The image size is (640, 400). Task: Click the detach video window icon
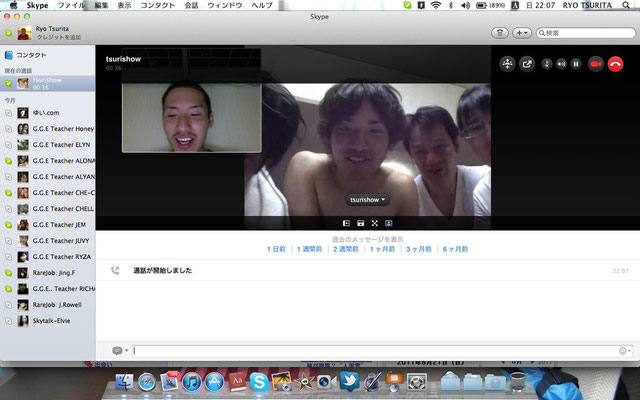360,223
